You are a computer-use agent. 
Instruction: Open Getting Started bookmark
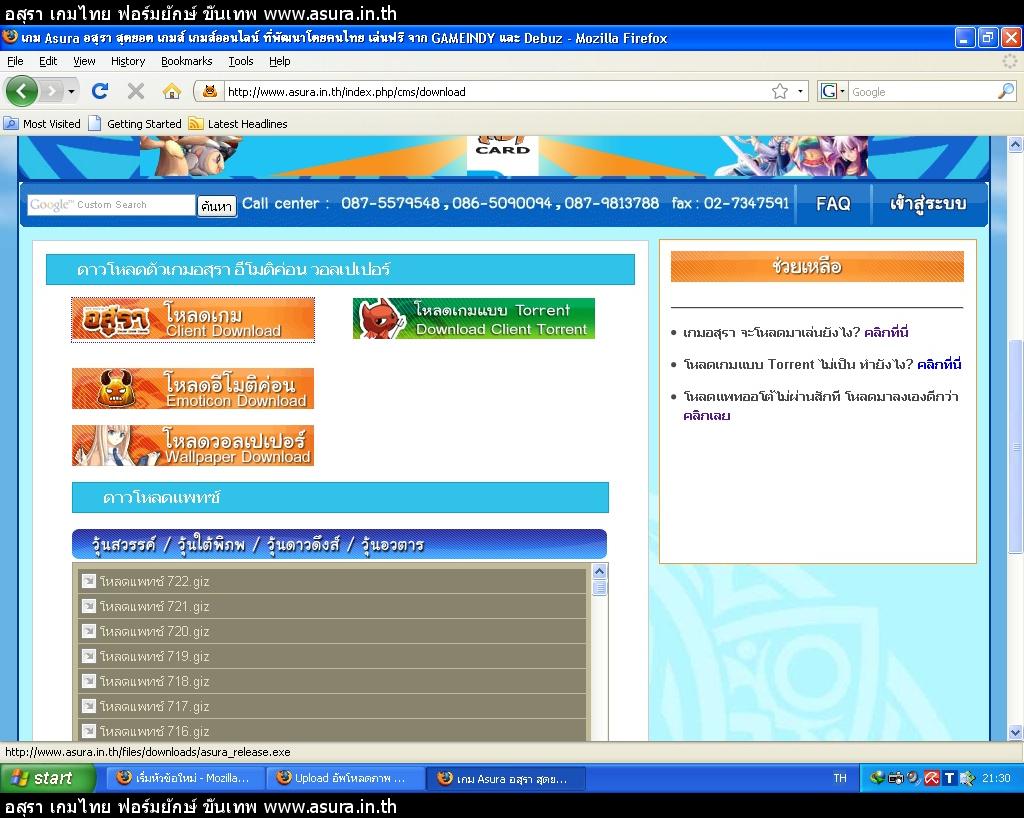[135, 123]
